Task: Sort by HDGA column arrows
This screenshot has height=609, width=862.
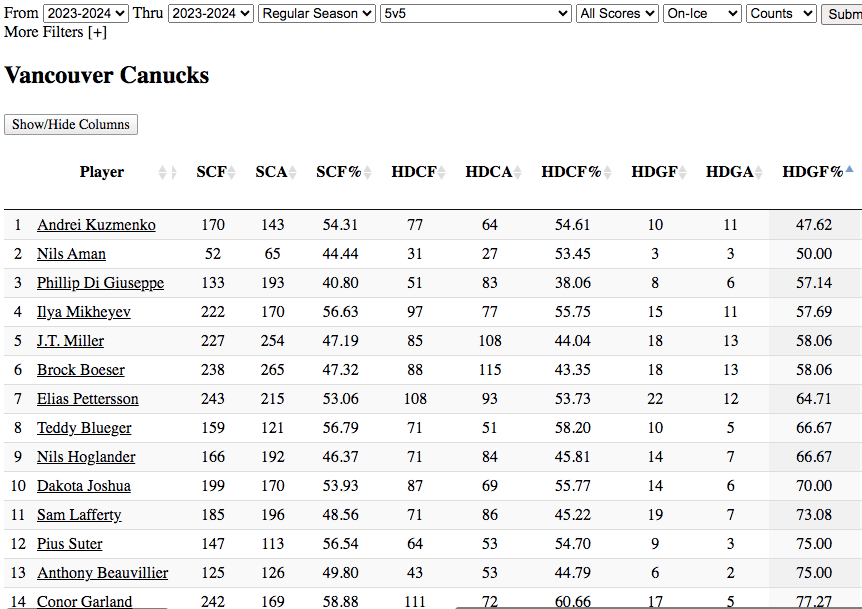Action: click(x=758, y=173)
